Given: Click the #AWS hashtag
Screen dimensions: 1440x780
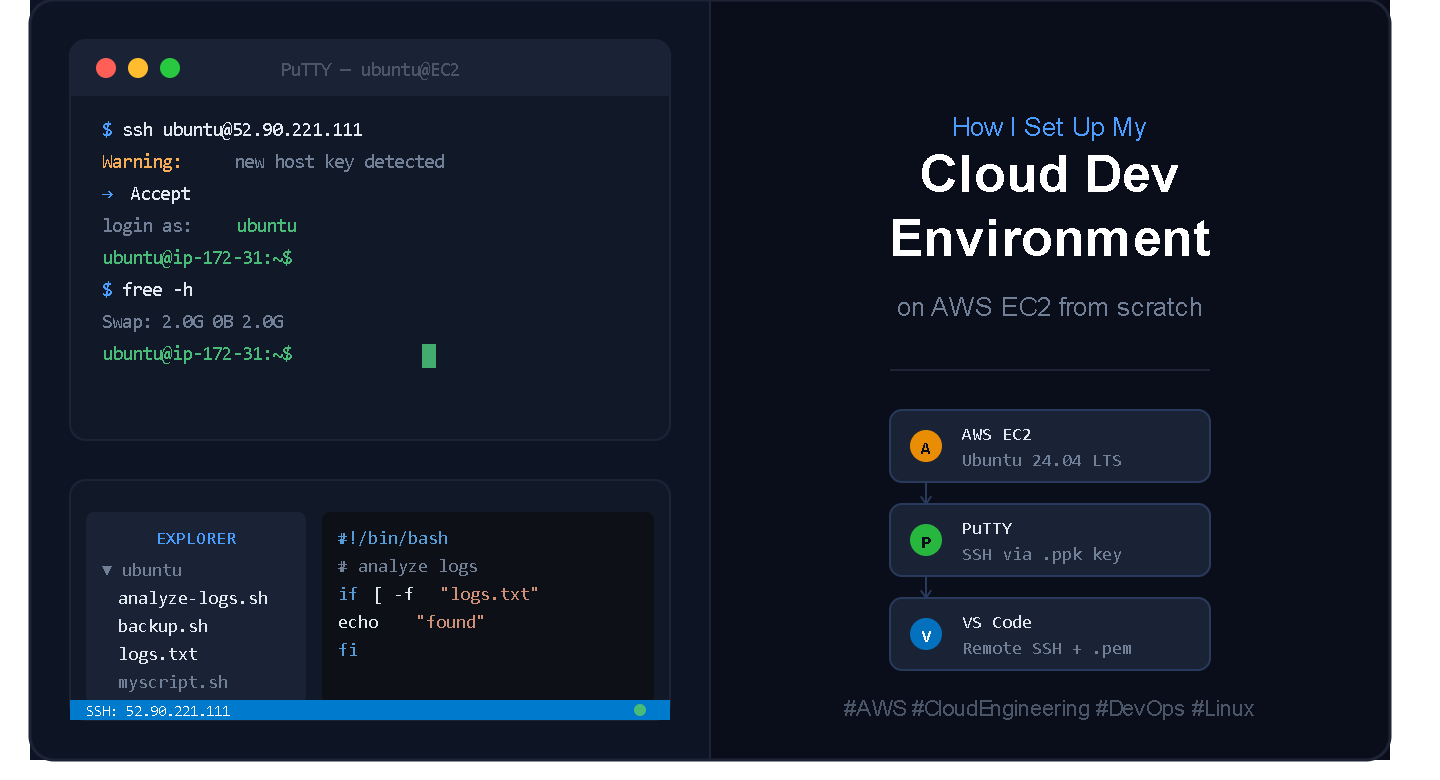Looking at the screenshot, I should click(874, 709).
